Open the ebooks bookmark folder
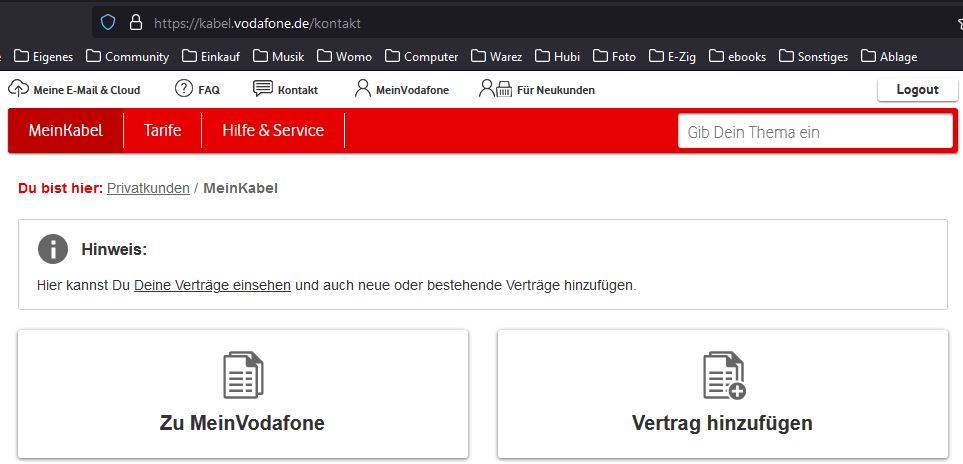This screenshot has width=963, height=464. [x=737, y=56]
